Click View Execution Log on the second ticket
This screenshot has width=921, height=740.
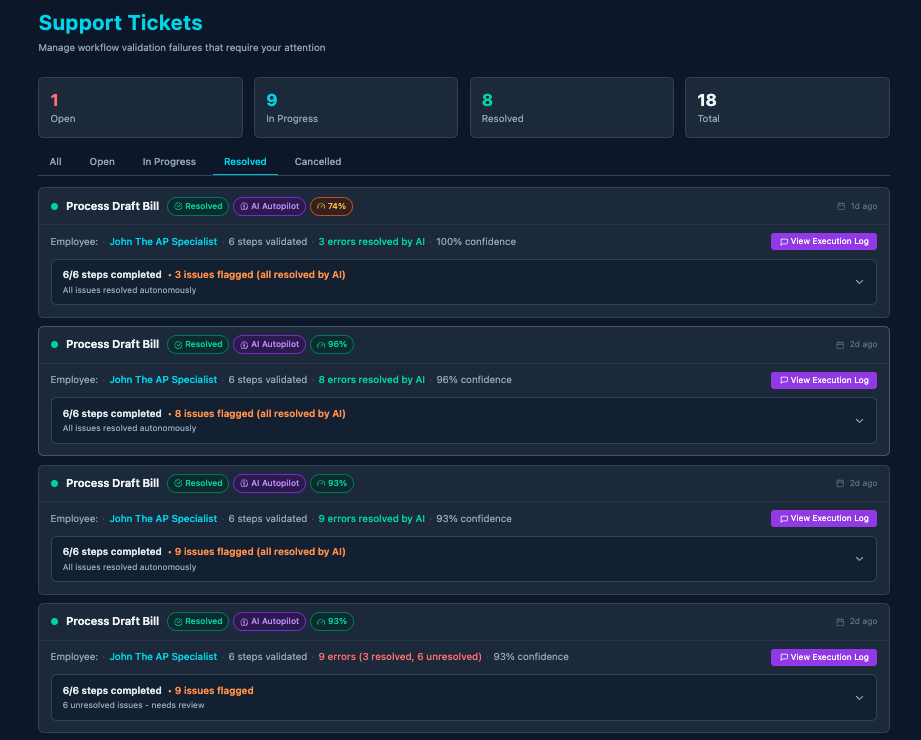(x=823, y=380)
